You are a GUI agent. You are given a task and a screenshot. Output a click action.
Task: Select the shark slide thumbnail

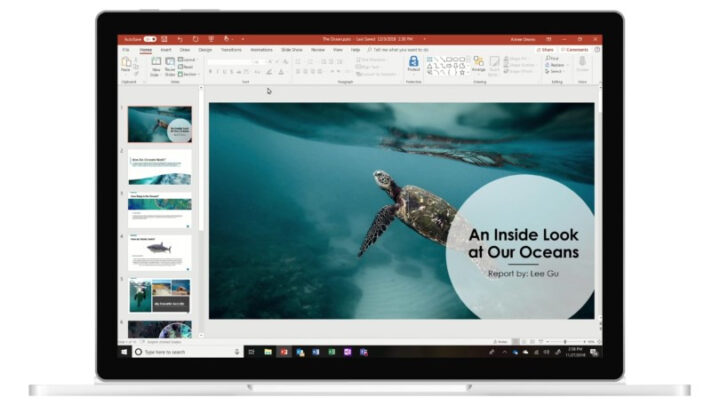click(159, 253)
